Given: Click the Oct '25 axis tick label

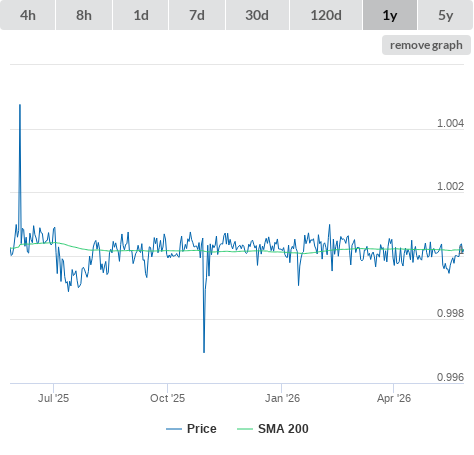Looking at the screenshot, I should click(x=167, y=398).
